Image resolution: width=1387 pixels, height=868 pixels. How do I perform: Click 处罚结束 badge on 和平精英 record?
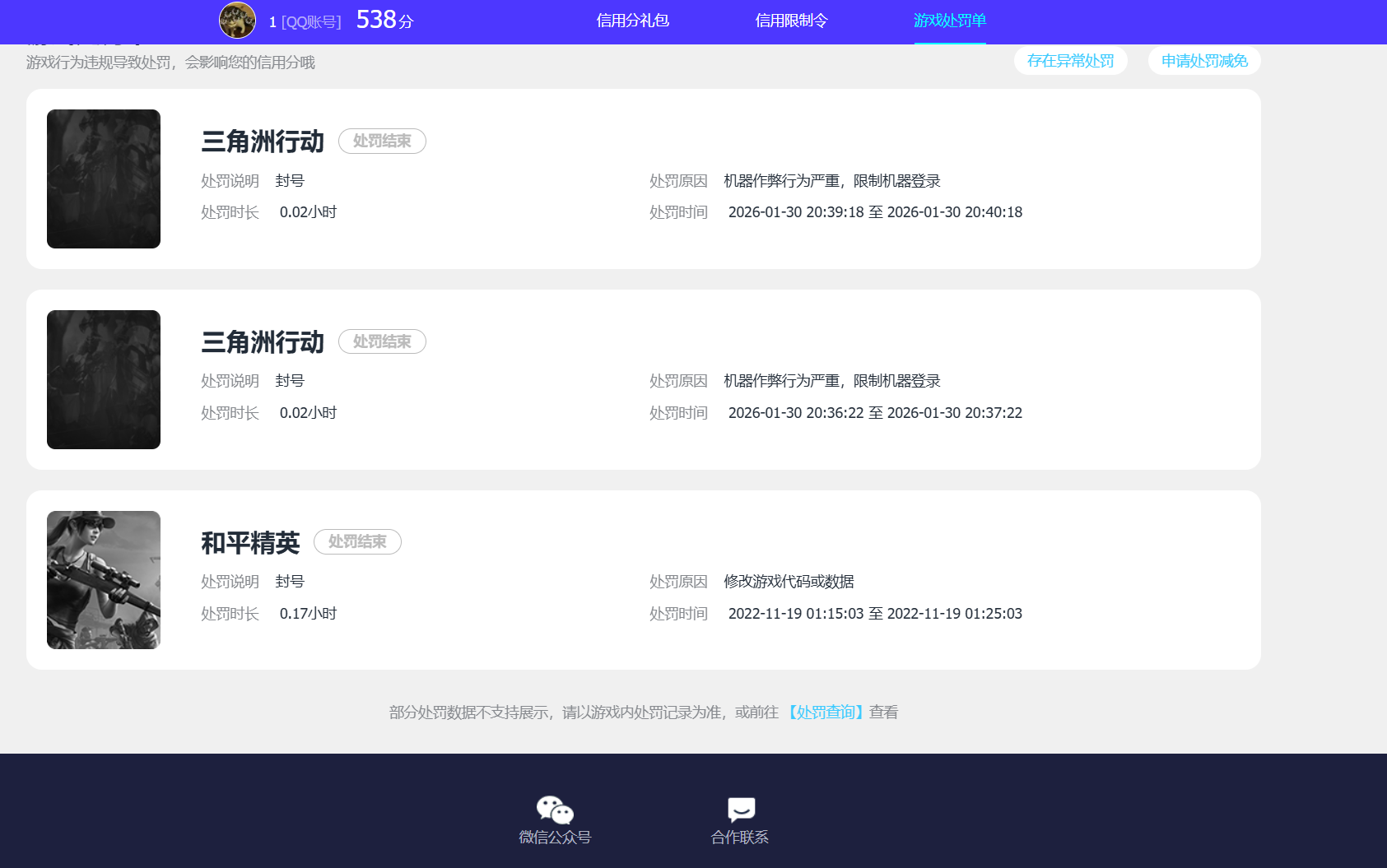(357, 541)
